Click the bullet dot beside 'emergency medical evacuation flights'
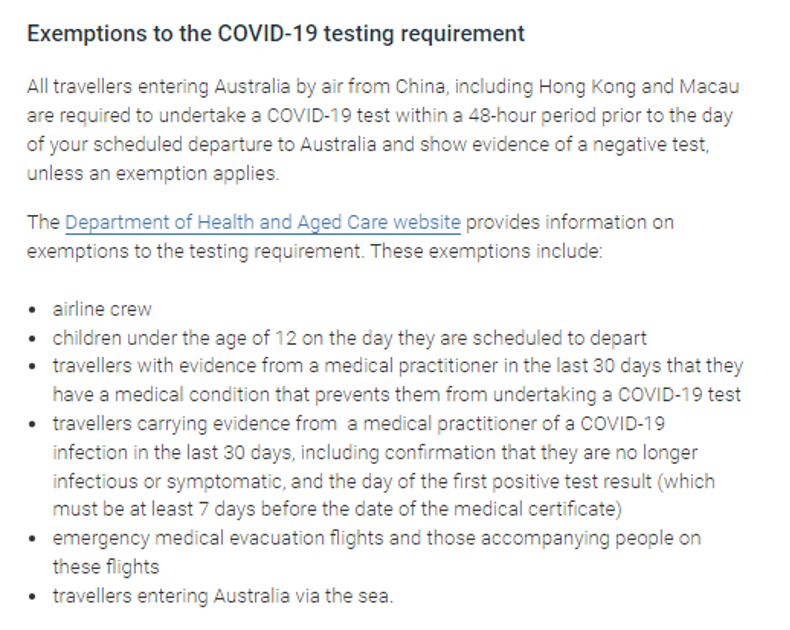The image size is (790, 630). tap(35, 539)
